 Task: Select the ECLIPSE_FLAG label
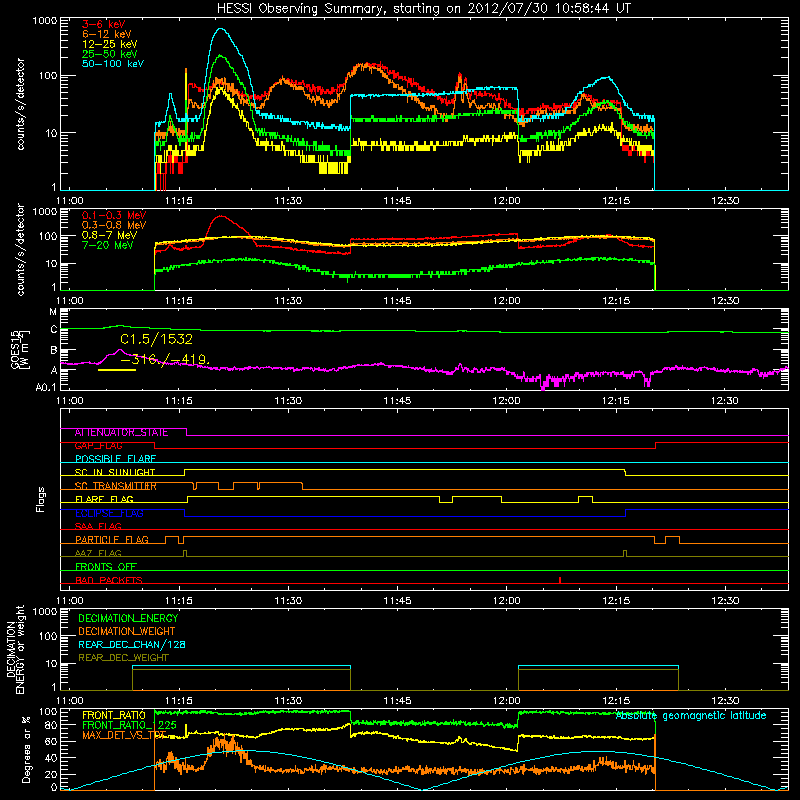(109, 513)
